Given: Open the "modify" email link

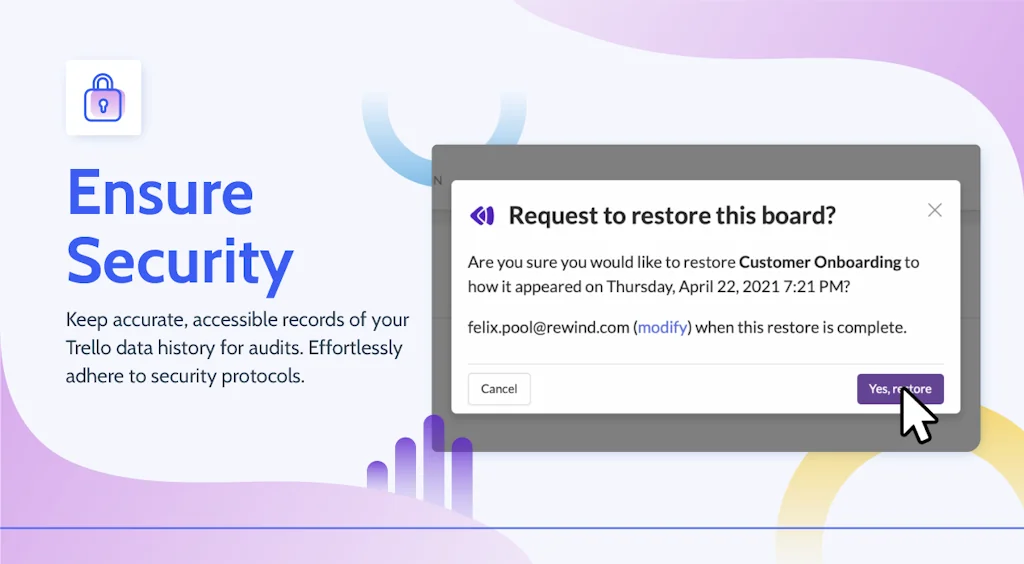Looking at the screenshot, I should coord(663,327).
